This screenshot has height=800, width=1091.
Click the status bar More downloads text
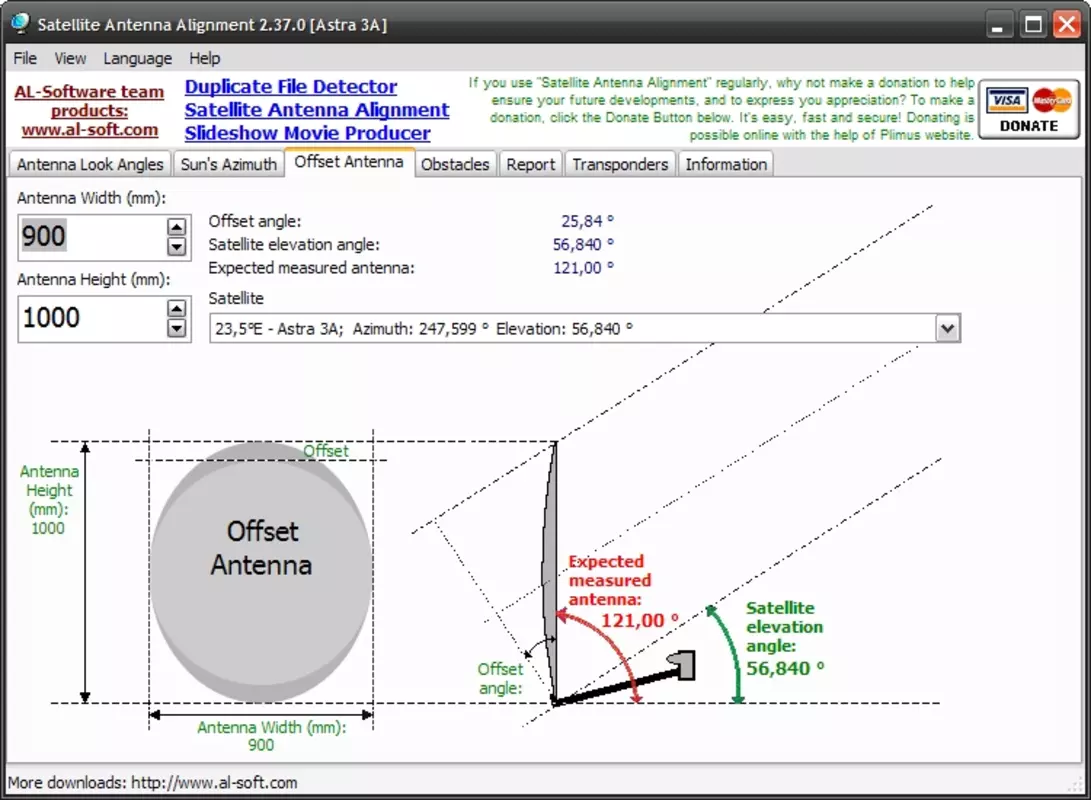pyautogui.click(x=152, y=783)
